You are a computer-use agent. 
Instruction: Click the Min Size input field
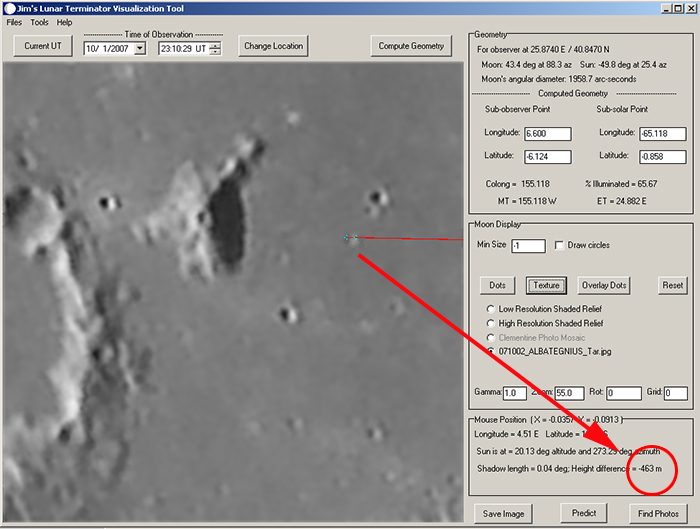click(528, 246)
